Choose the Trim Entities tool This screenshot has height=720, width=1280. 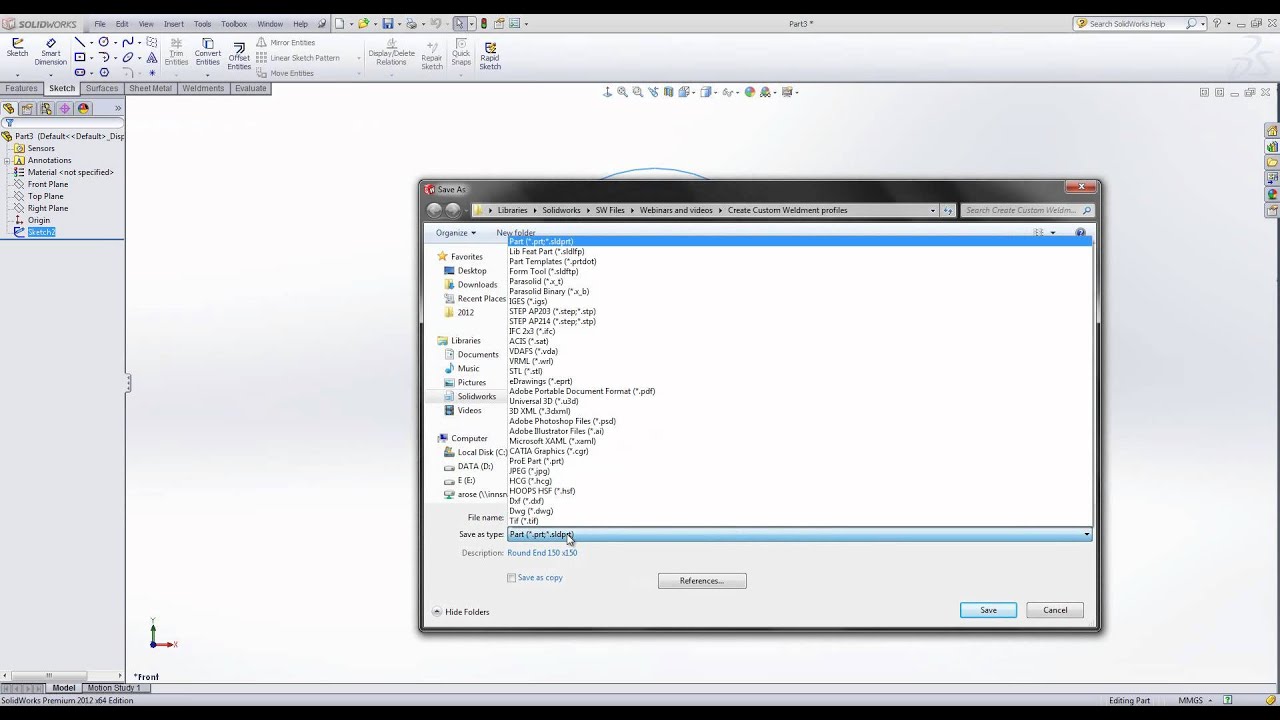point(176,52)
